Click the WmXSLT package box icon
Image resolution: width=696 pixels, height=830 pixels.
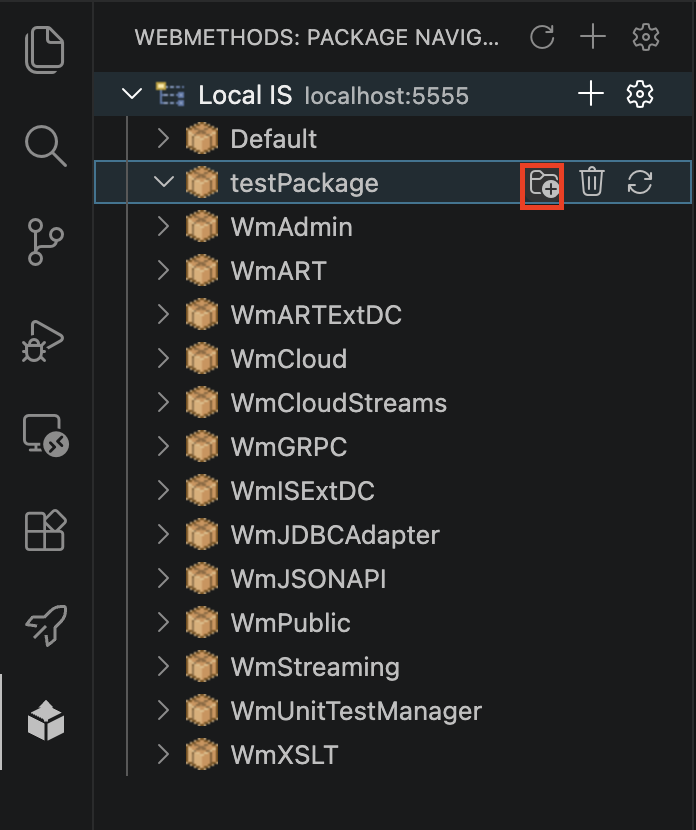click(202, 754)
